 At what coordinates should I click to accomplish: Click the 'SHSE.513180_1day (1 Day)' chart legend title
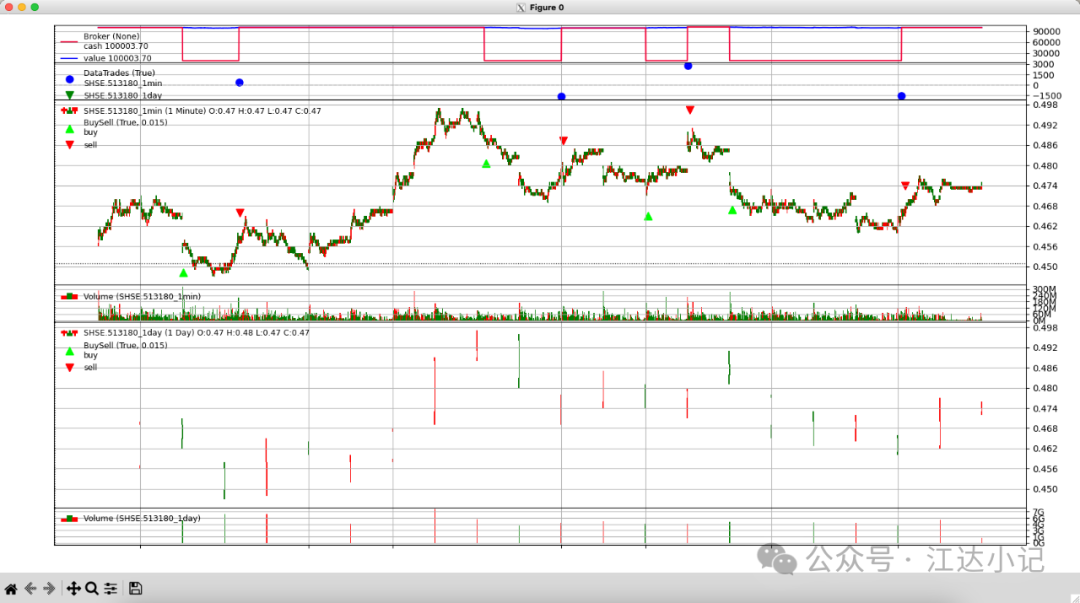139,332
